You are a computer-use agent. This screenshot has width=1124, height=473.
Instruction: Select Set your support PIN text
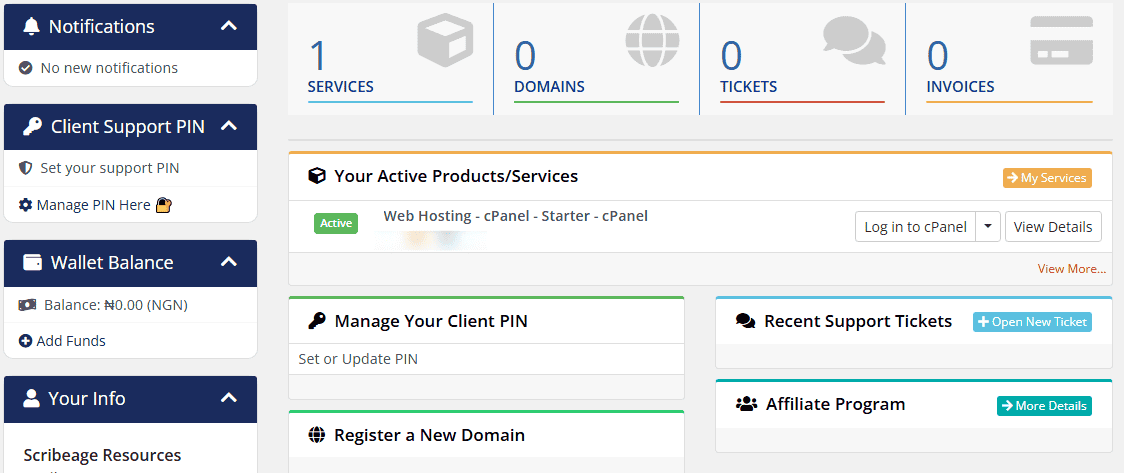[x=110, y=168]
